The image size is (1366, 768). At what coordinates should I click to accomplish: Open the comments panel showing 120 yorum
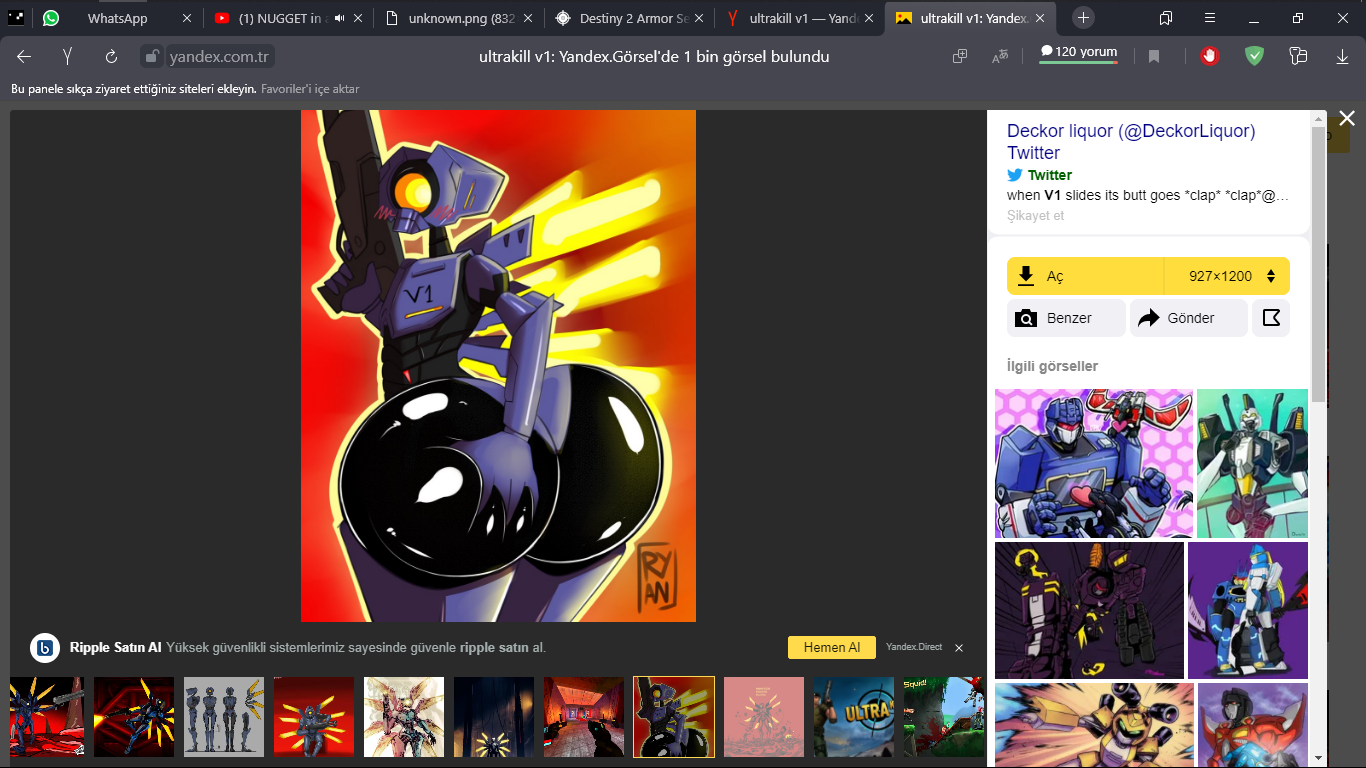coord(1078,53)
